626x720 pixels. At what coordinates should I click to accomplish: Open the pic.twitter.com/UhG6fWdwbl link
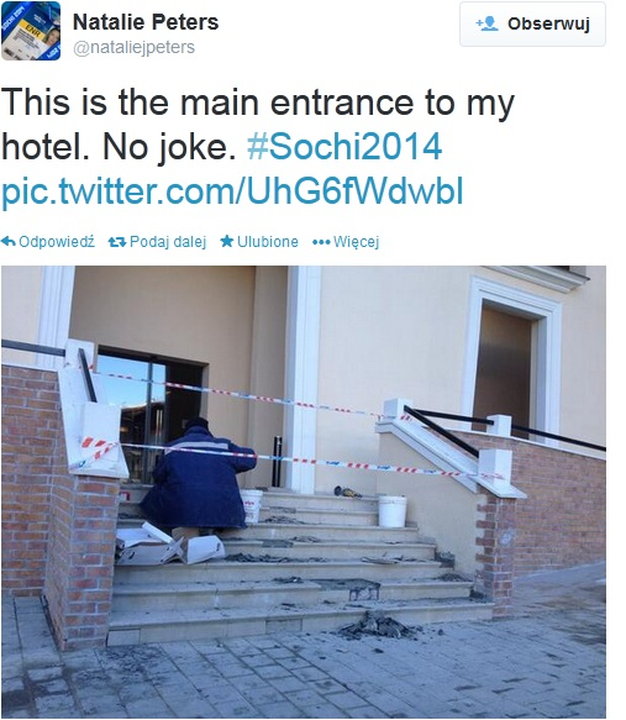232,191
